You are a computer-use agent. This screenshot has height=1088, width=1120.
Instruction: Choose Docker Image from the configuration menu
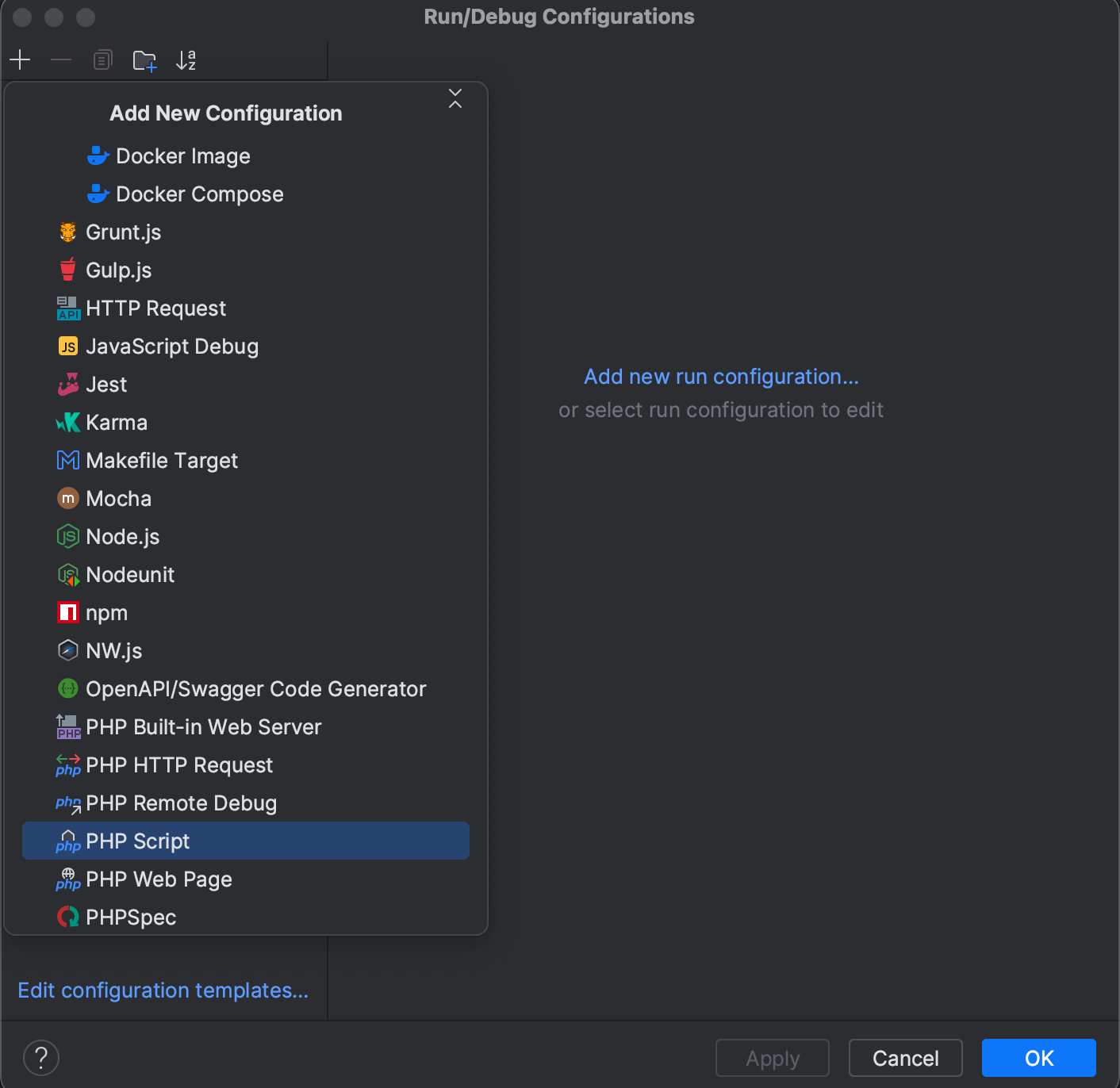[183, 155]
